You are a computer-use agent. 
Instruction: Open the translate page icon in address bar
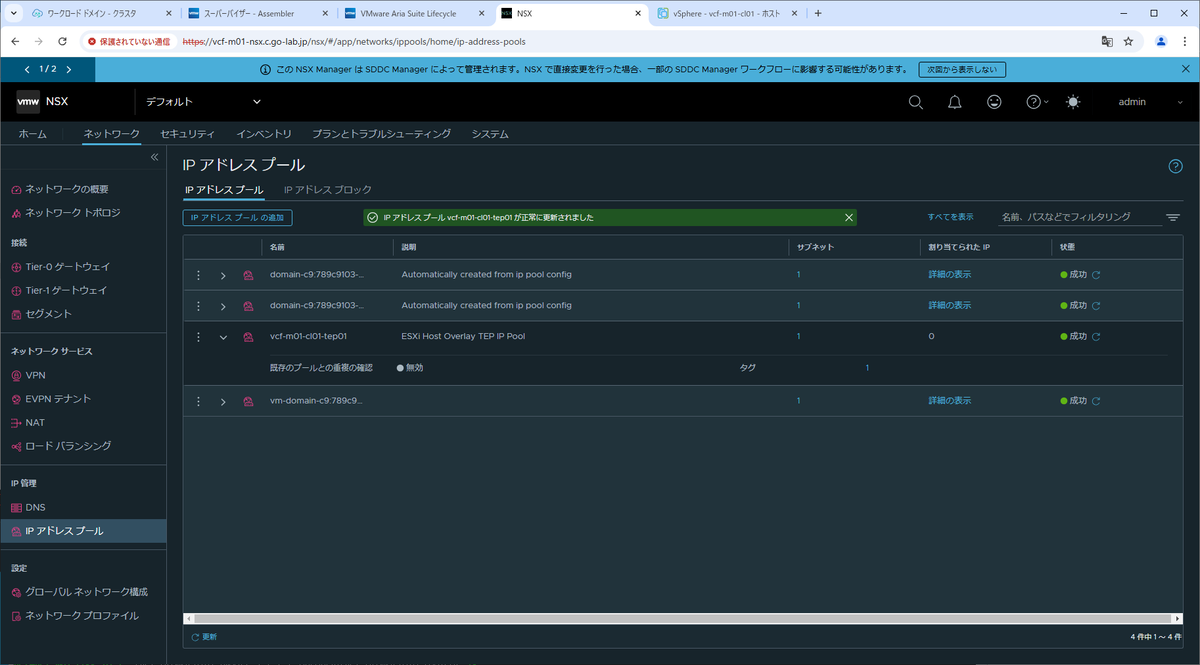click(1106, 42)
